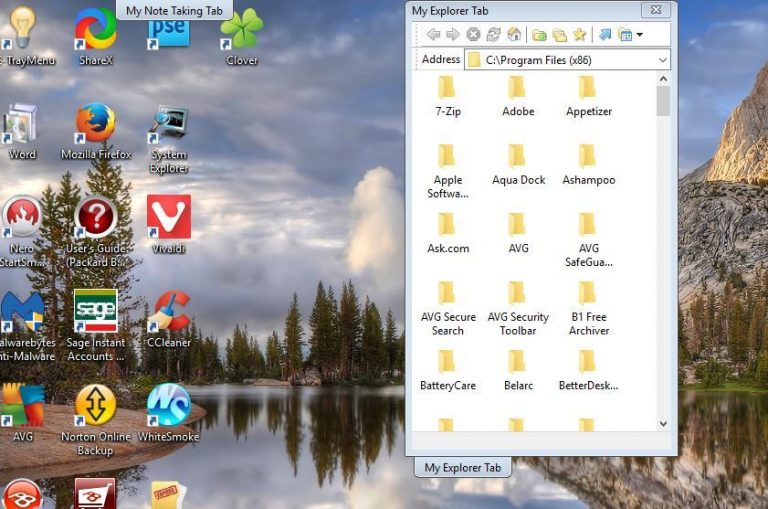Viewport: 768px width, 509px height.
Task: Select the Ask.com folder
Action: tap(448, 234)
